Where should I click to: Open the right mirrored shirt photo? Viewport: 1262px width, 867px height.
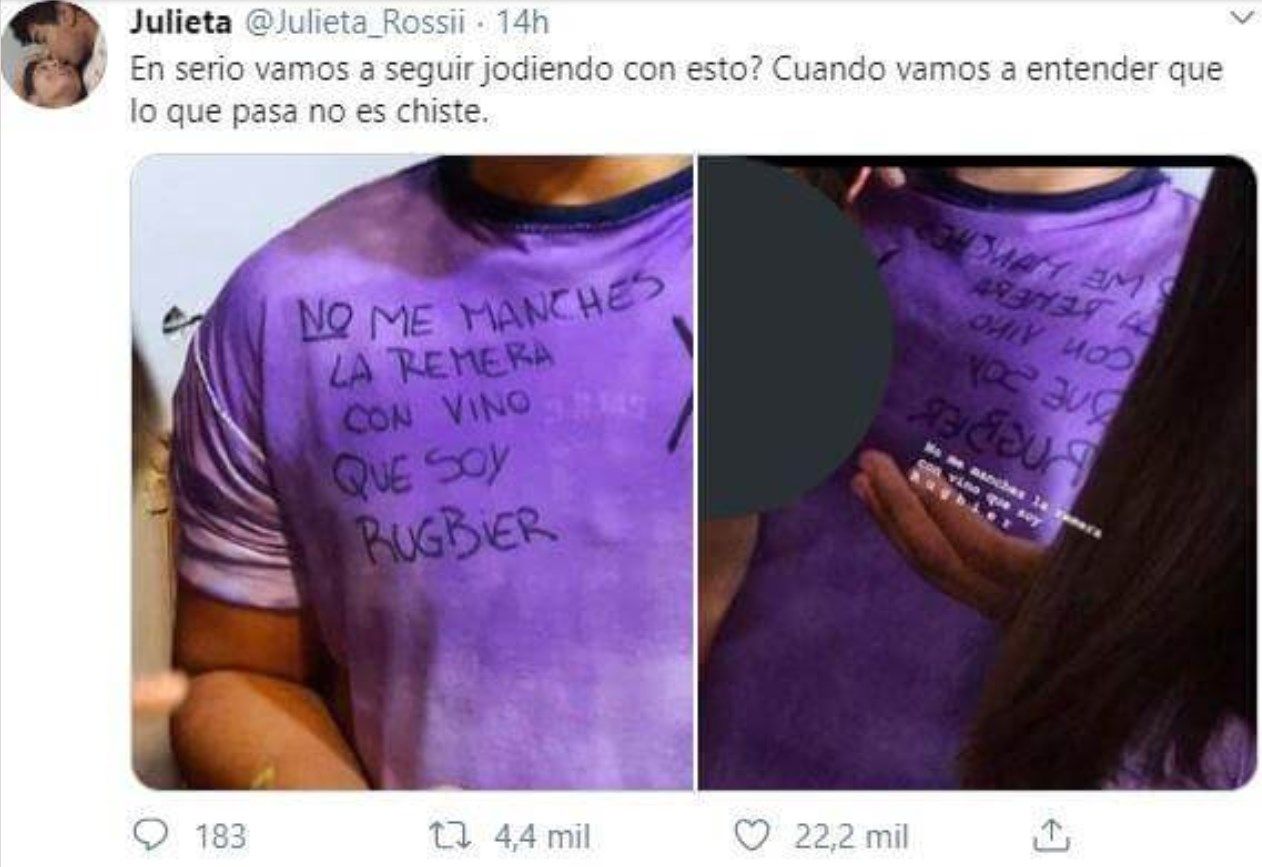[977, 472]
